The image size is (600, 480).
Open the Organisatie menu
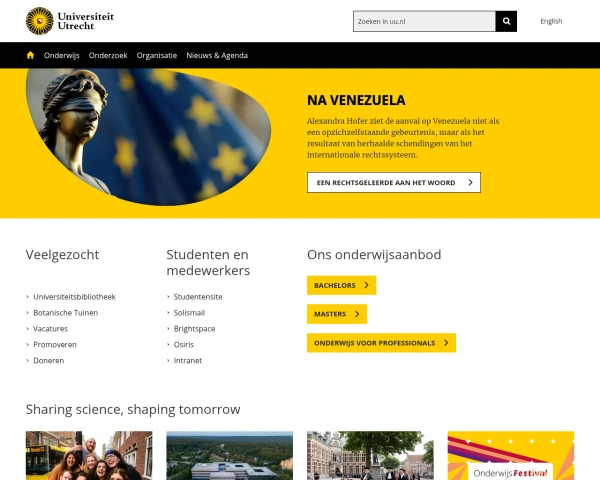tap(157, 55)
